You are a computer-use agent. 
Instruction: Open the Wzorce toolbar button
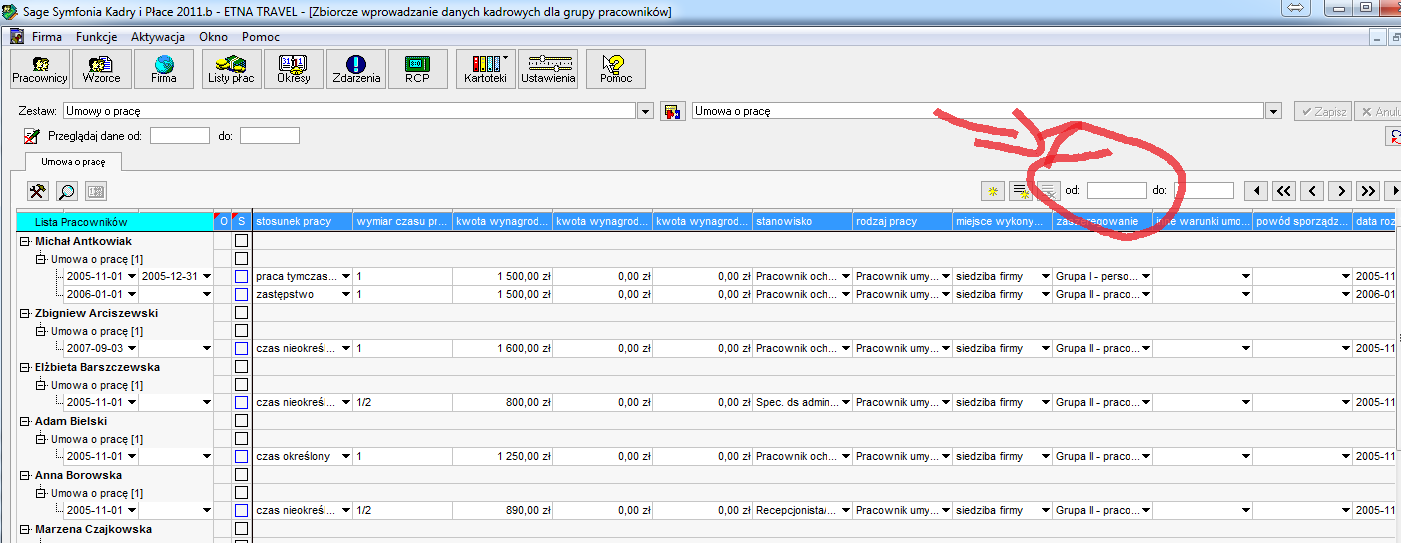coord(102,68)
